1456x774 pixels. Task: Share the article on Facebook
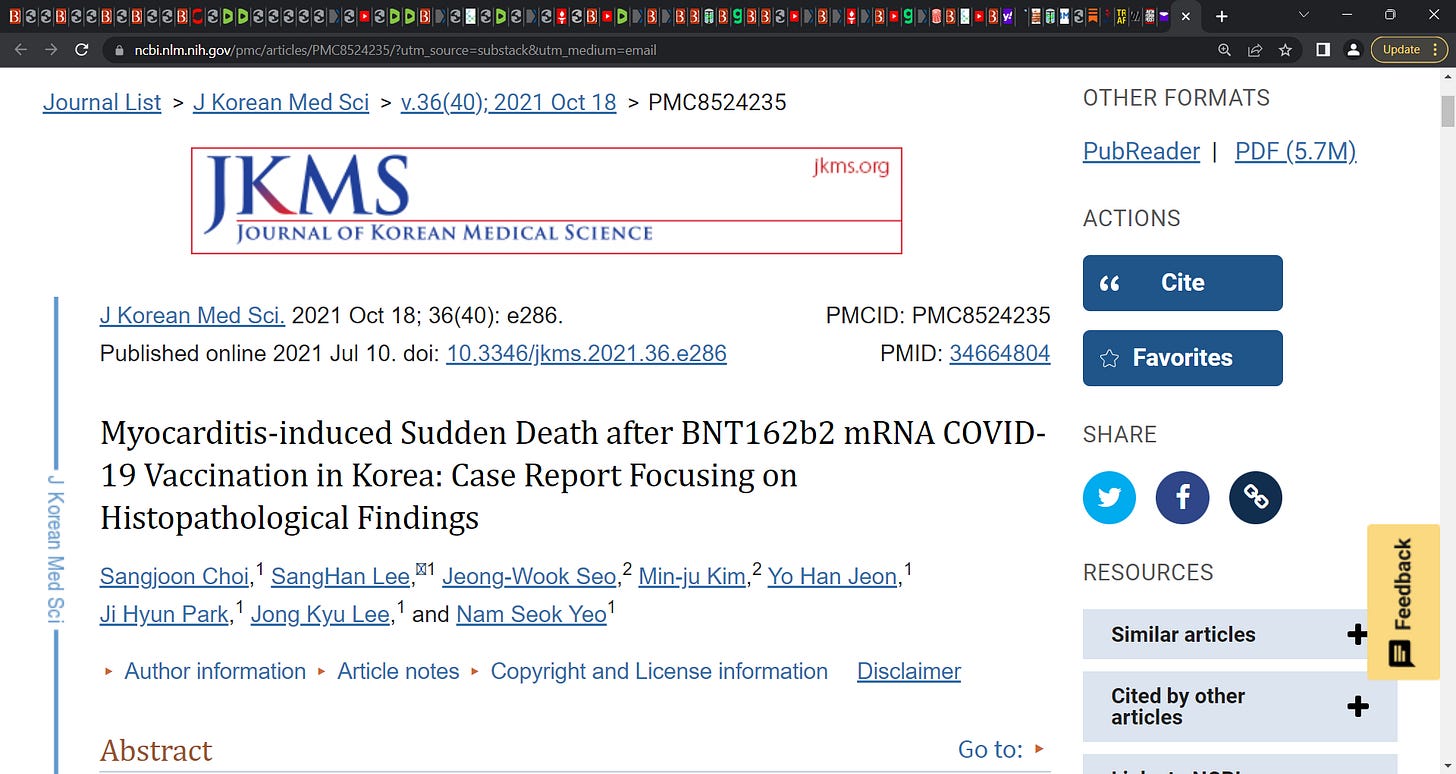(1182, 497)
